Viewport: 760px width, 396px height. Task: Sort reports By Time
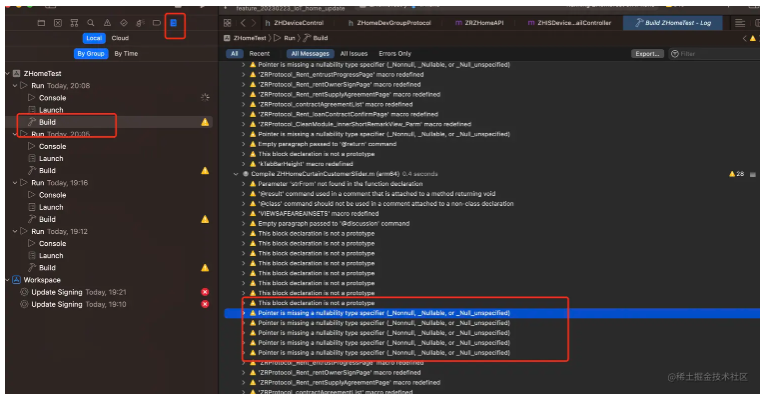126,53
